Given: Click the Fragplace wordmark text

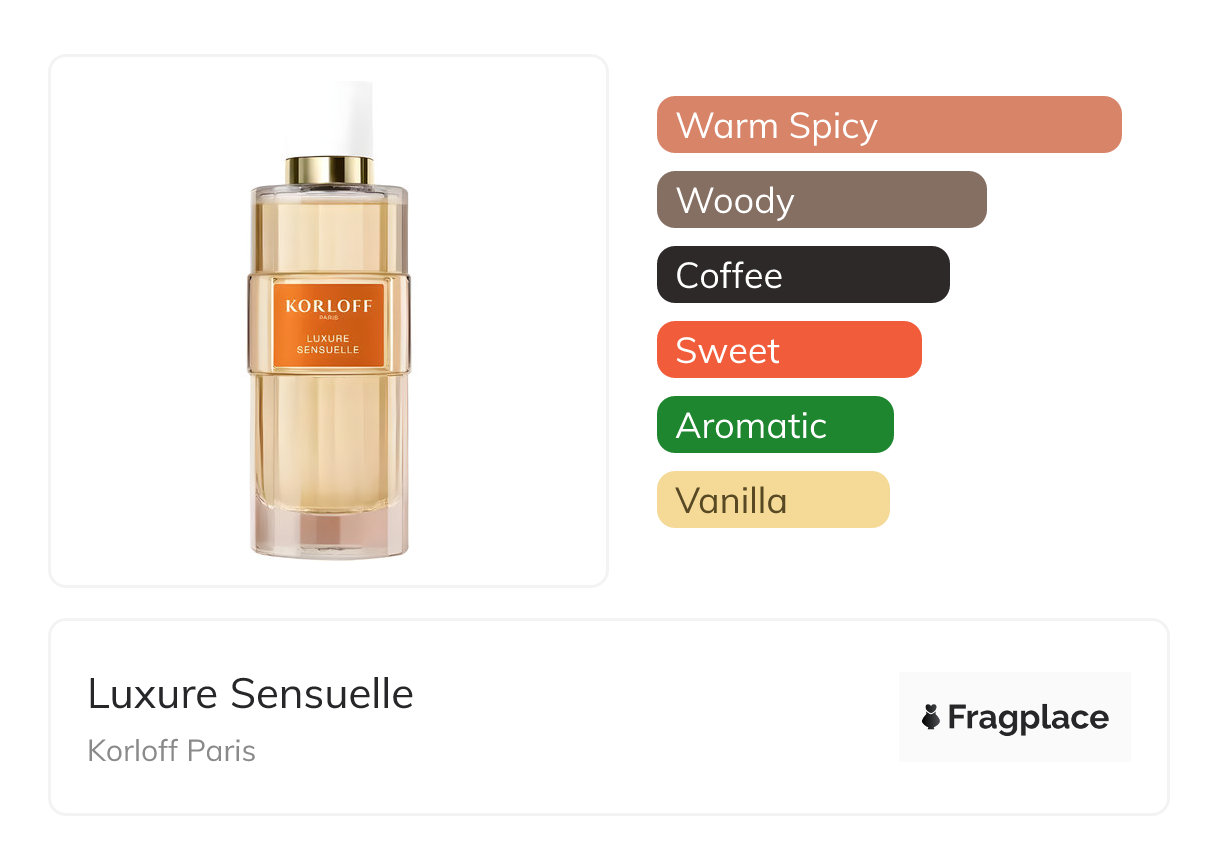Looking at the screenshot, I should coord(1028,717).
